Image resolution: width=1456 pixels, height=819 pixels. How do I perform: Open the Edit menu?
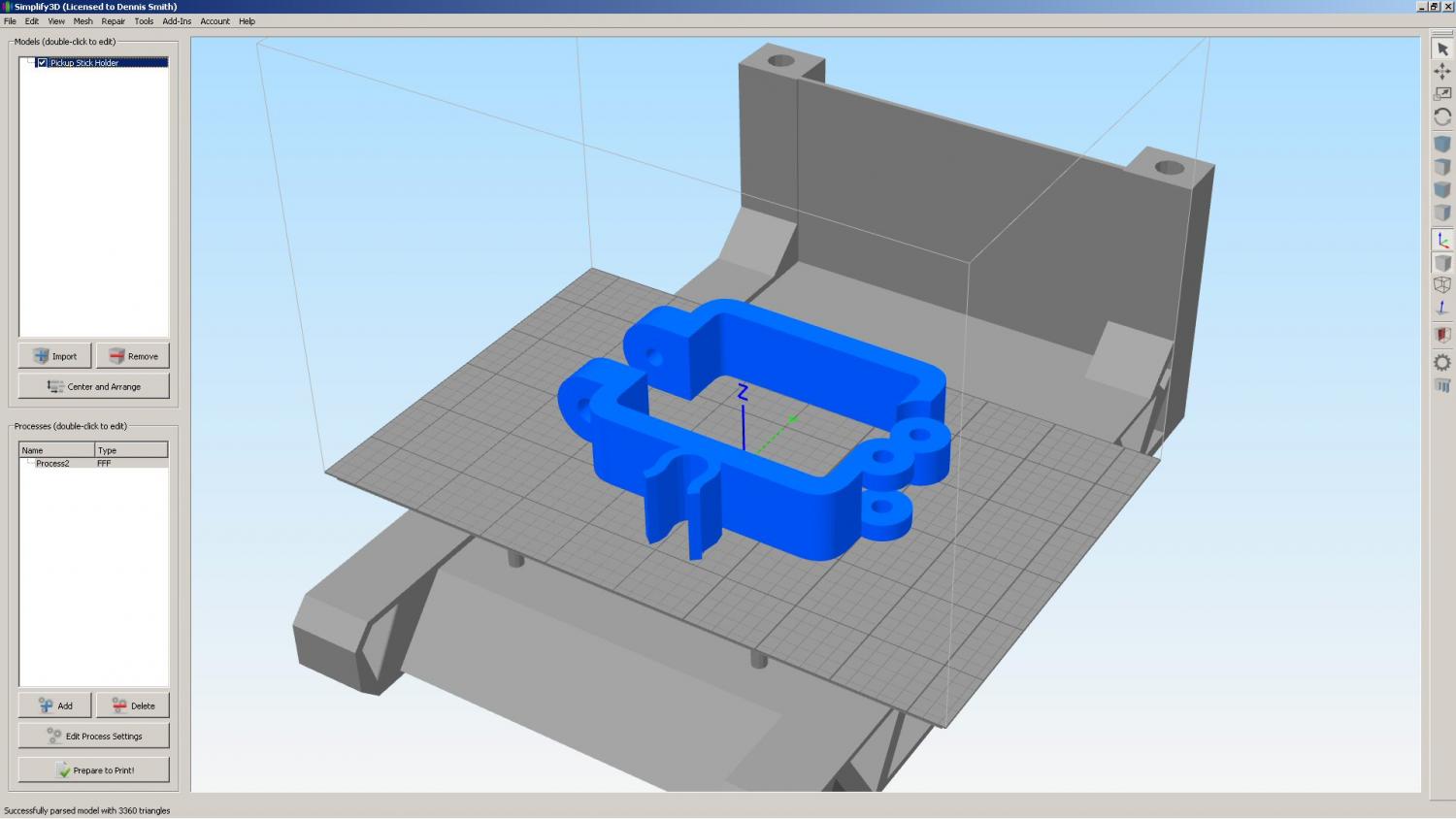click(x=32, y=21)
